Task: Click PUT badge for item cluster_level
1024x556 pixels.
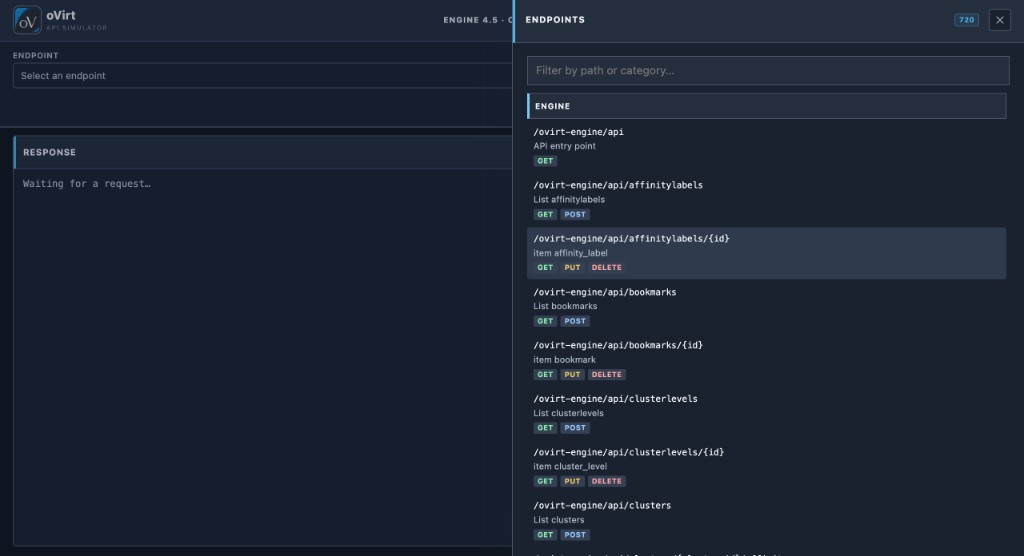Action: click(572, 482)
